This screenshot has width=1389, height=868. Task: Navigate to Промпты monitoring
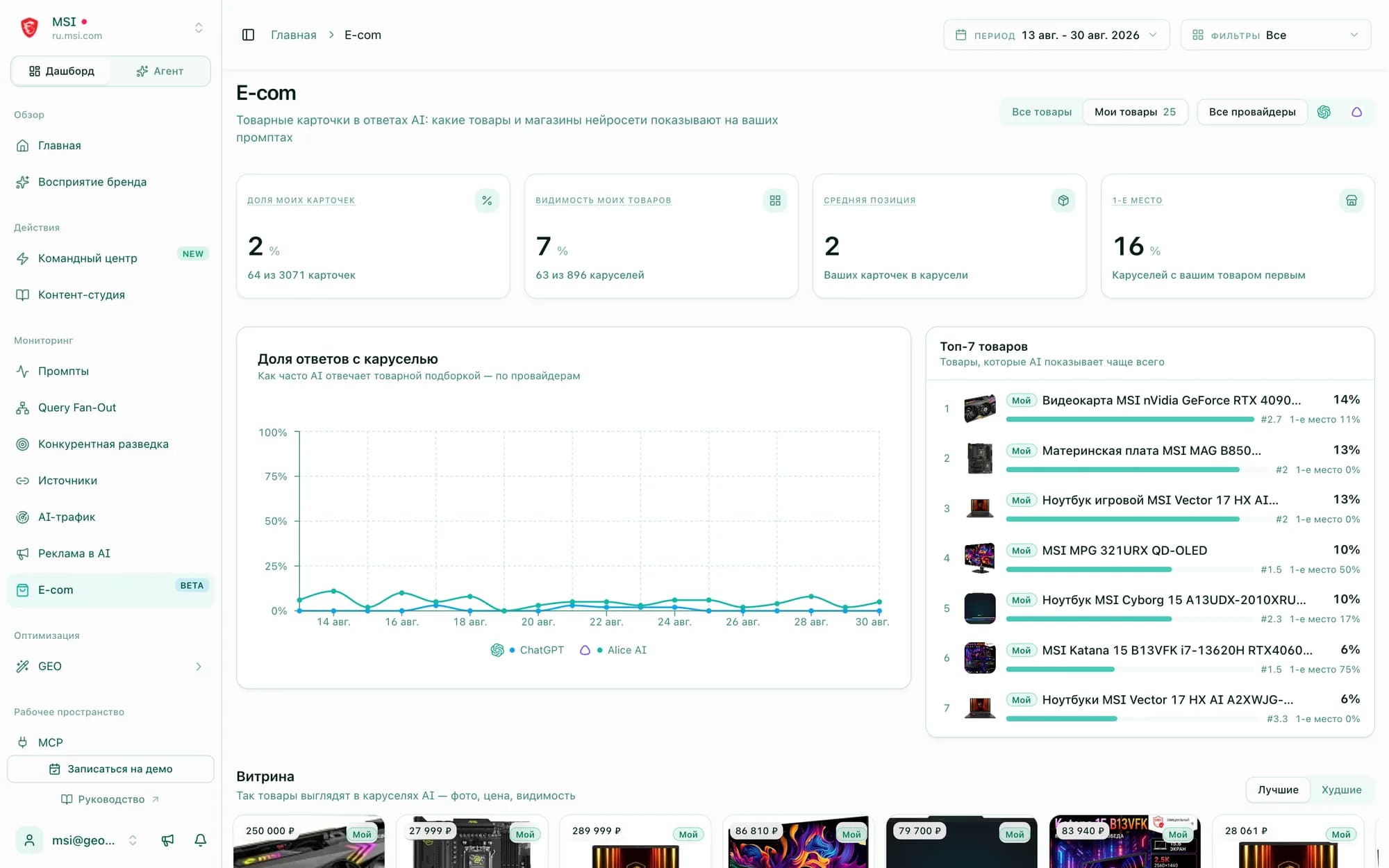(111, 372)
